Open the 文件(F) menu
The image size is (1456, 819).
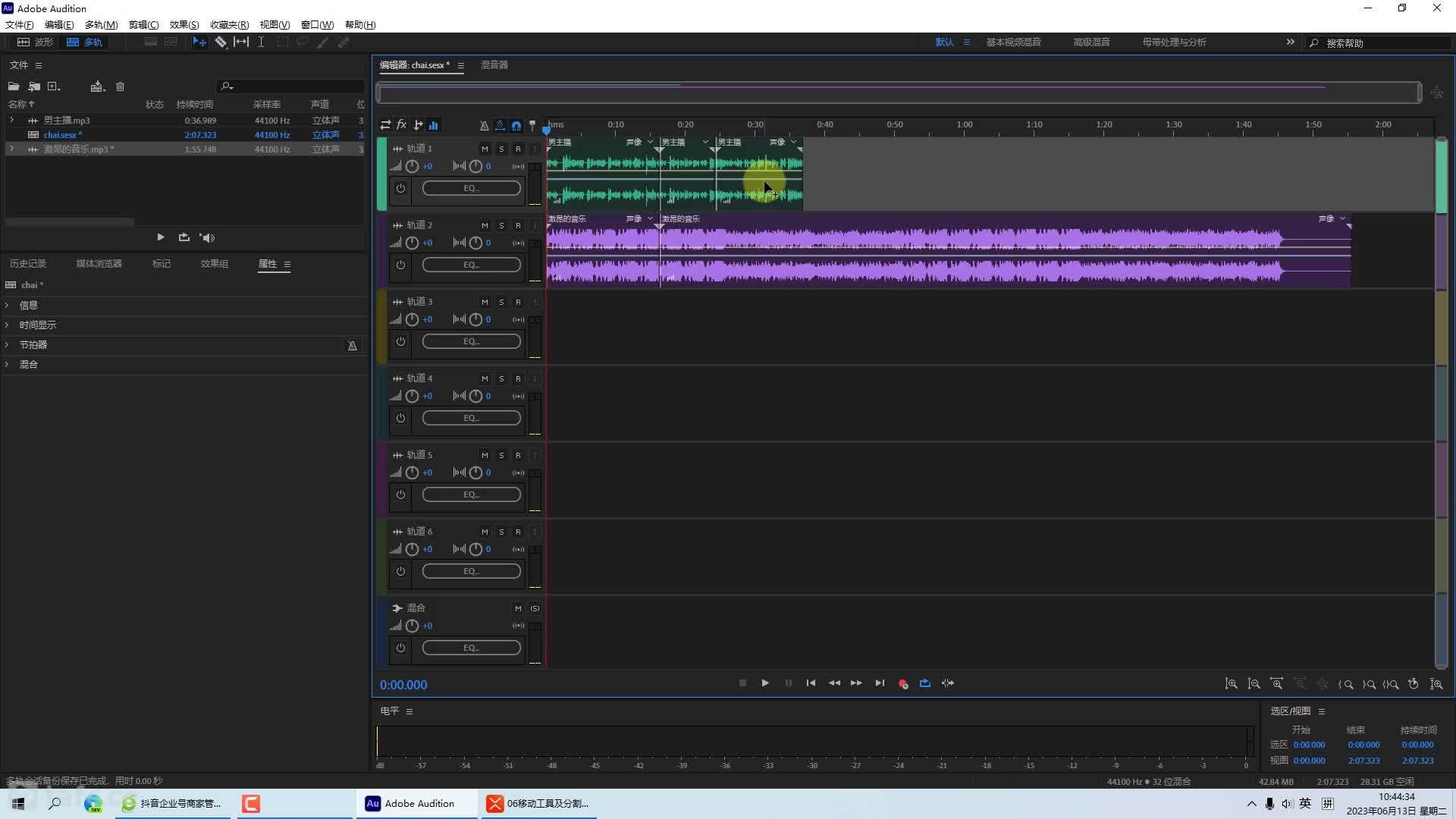[20, 25]
